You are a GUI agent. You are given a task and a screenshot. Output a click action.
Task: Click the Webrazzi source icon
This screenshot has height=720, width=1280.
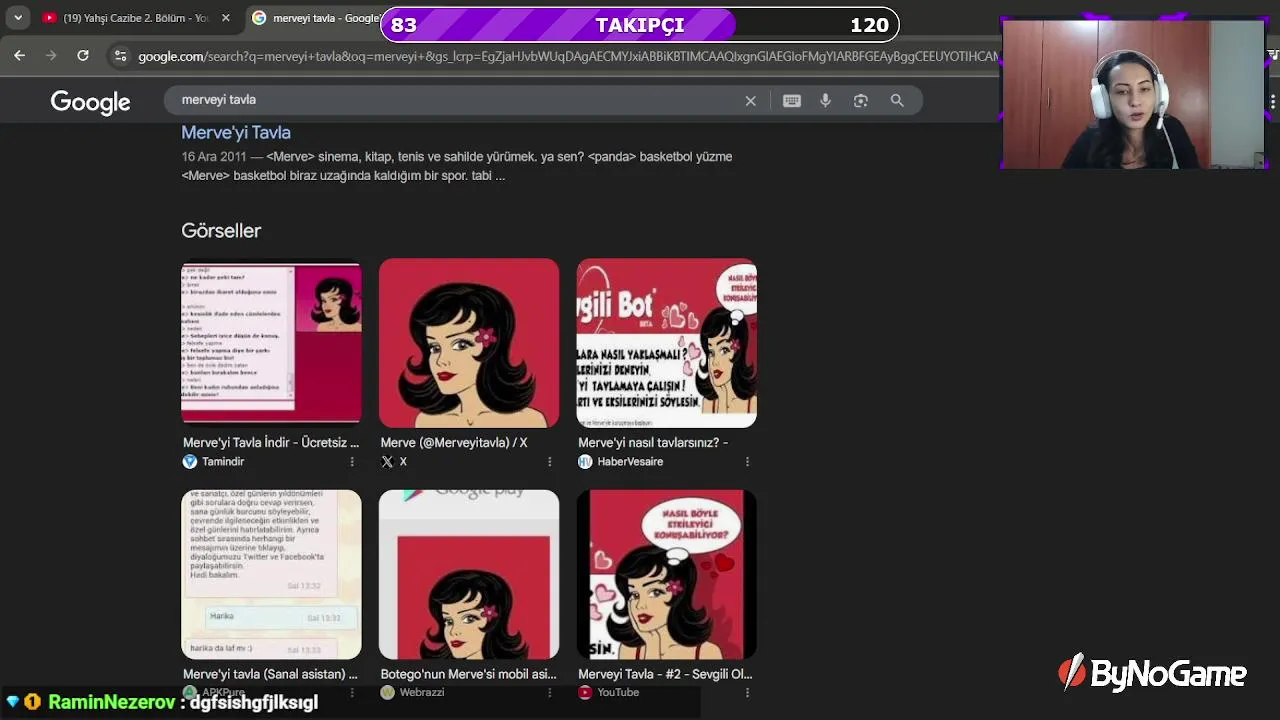tap(387, 692)
